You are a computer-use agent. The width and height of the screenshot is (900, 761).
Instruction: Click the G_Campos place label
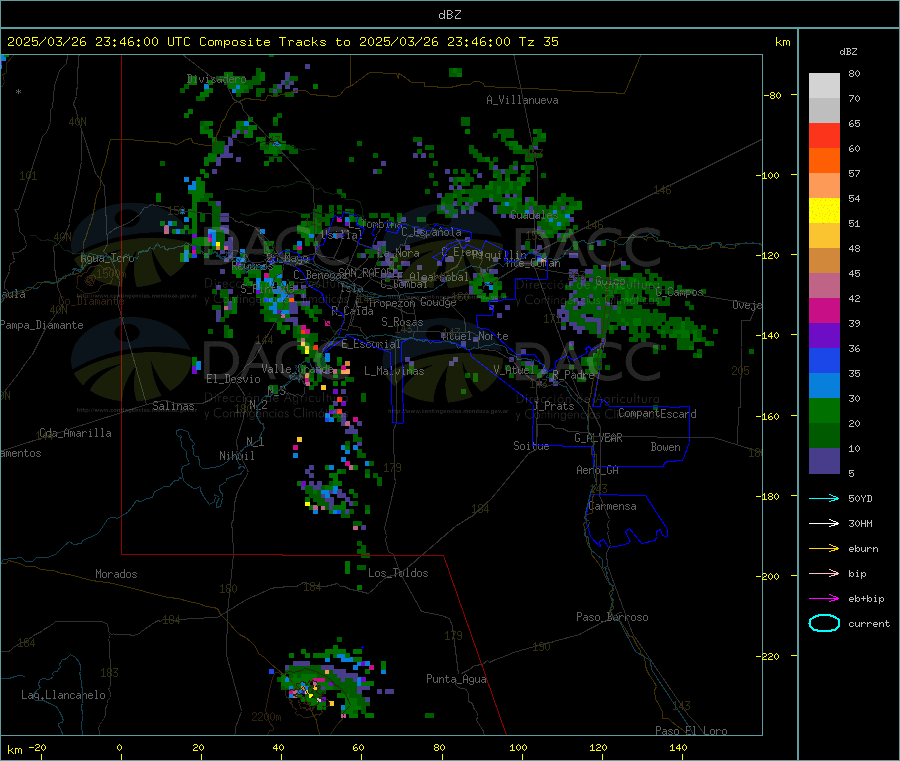click(679, 292)
